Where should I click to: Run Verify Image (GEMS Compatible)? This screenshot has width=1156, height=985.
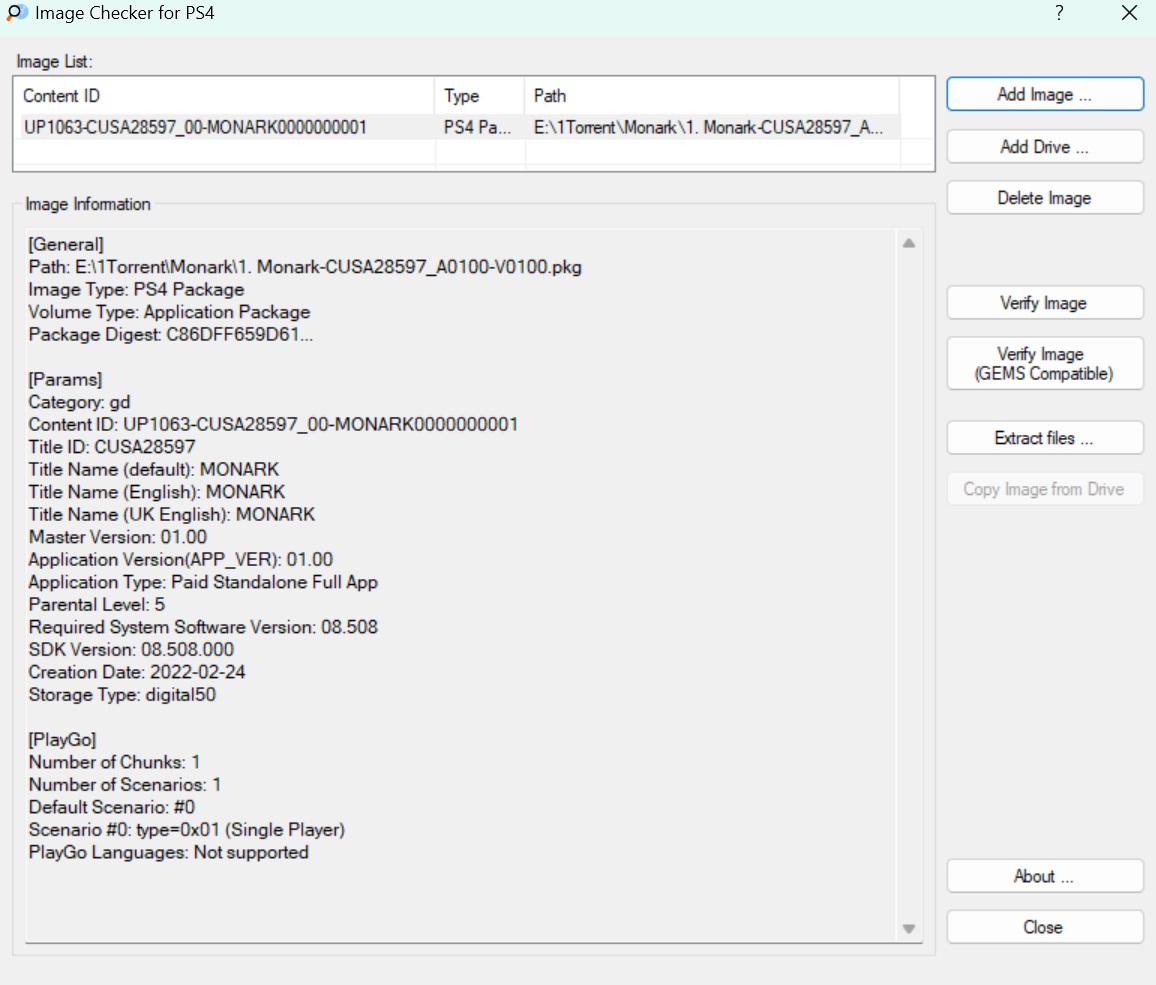pyautogui.click(x=1044, y=364)
